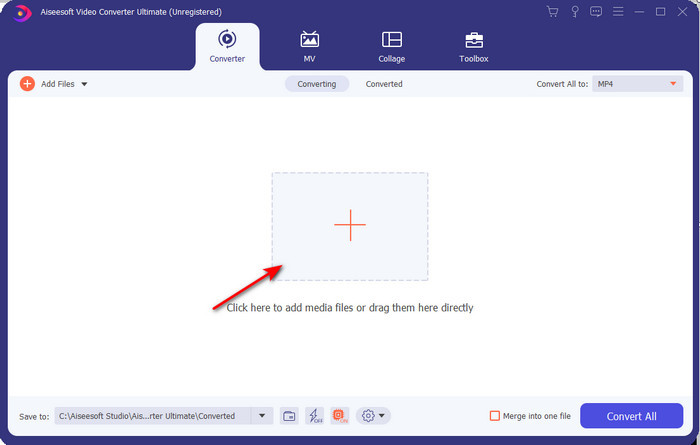The width and height of the screenshot is (700, 445).
Task: Click the Aiseesoft logo icon
Action: [21, 12]
